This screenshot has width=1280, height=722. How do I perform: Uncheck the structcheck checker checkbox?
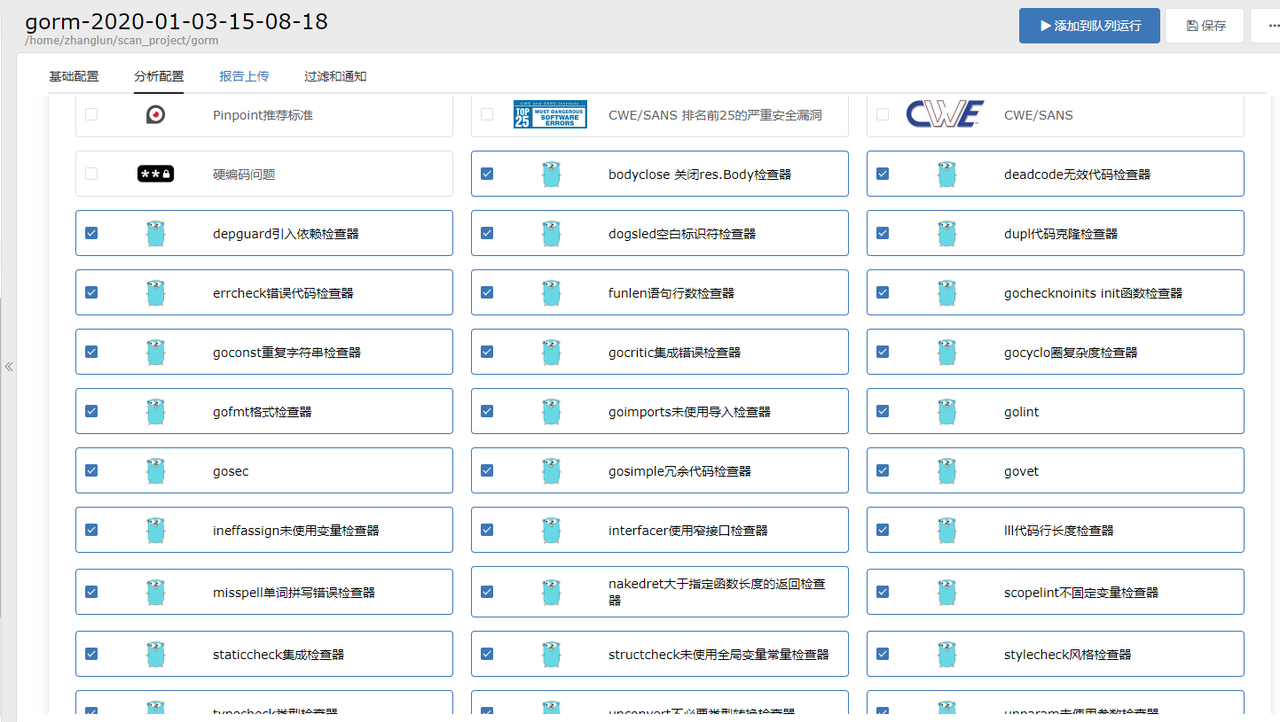487,654
